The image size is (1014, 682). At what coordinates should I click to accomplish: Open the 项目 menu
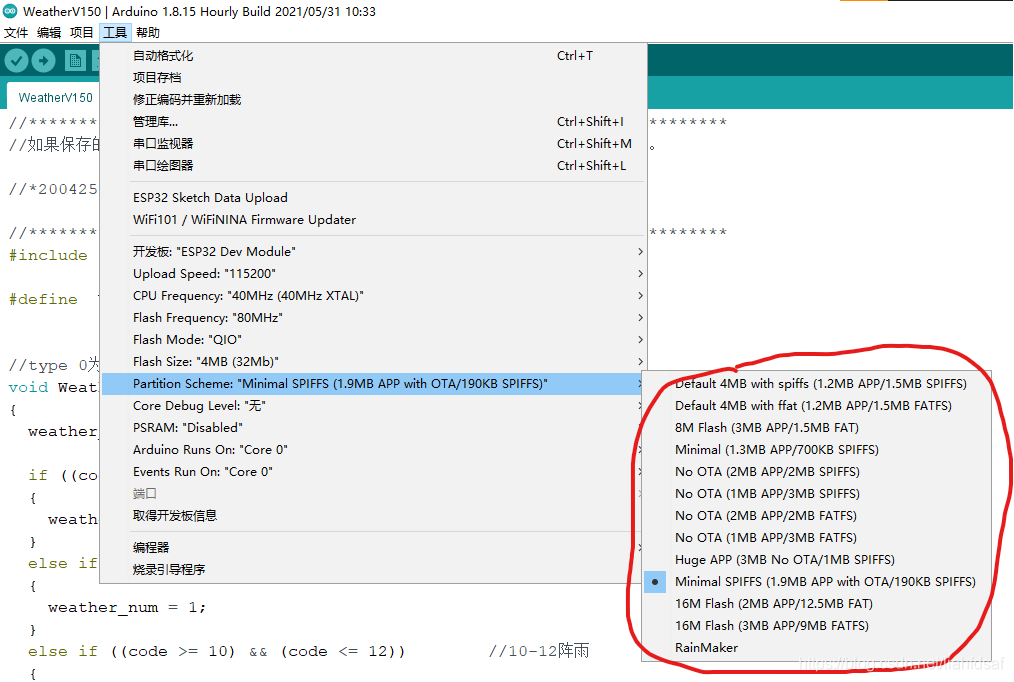[81, 32]
